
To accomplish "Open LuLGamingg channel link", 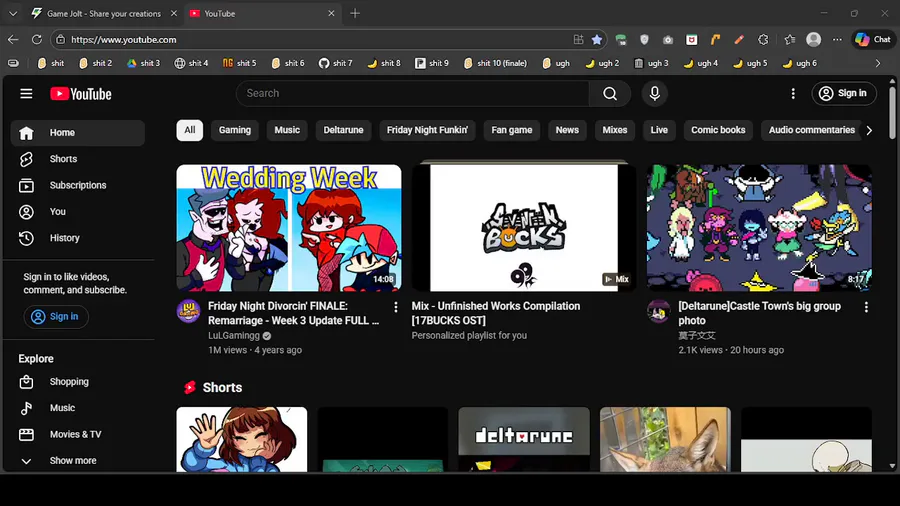I will click(x=234, y=336).
